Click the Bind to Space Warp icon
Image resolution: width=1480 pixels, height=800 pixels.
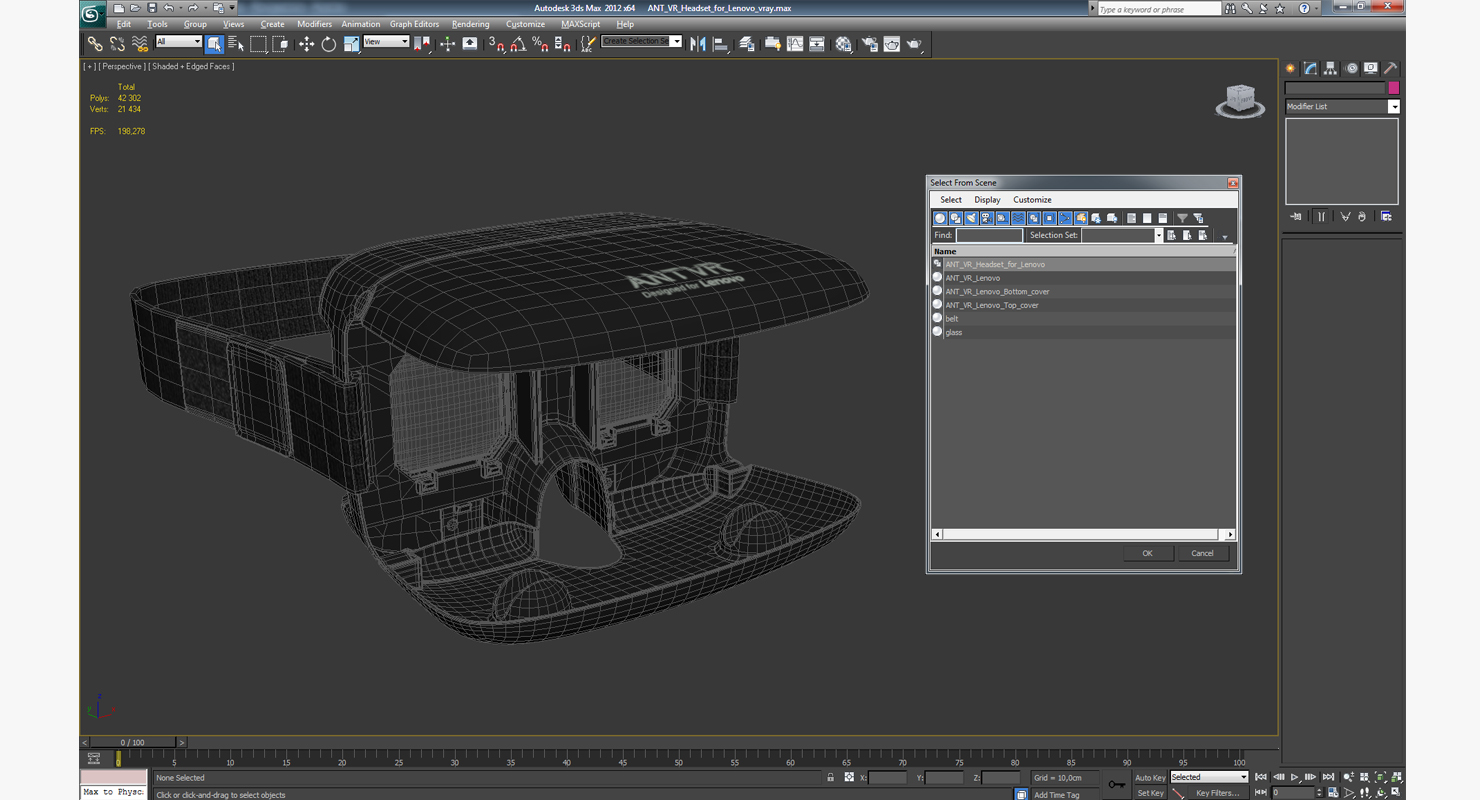(x=140, y=44)
